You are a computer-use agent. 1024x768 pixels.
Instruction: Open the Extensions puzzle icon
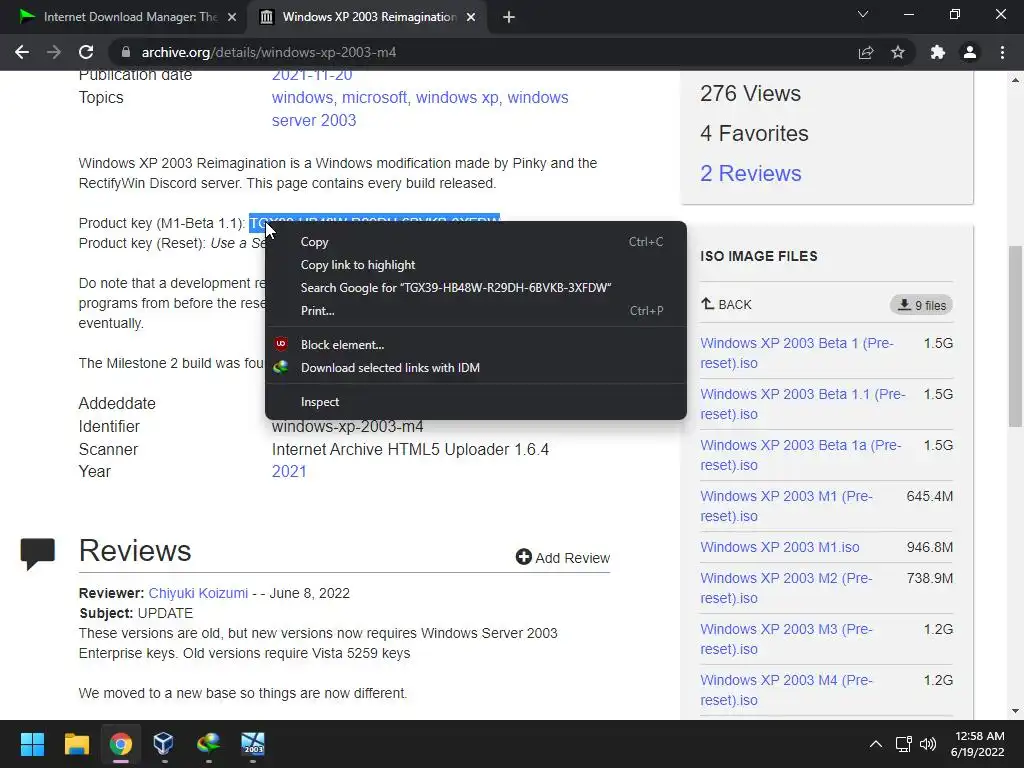938,52
